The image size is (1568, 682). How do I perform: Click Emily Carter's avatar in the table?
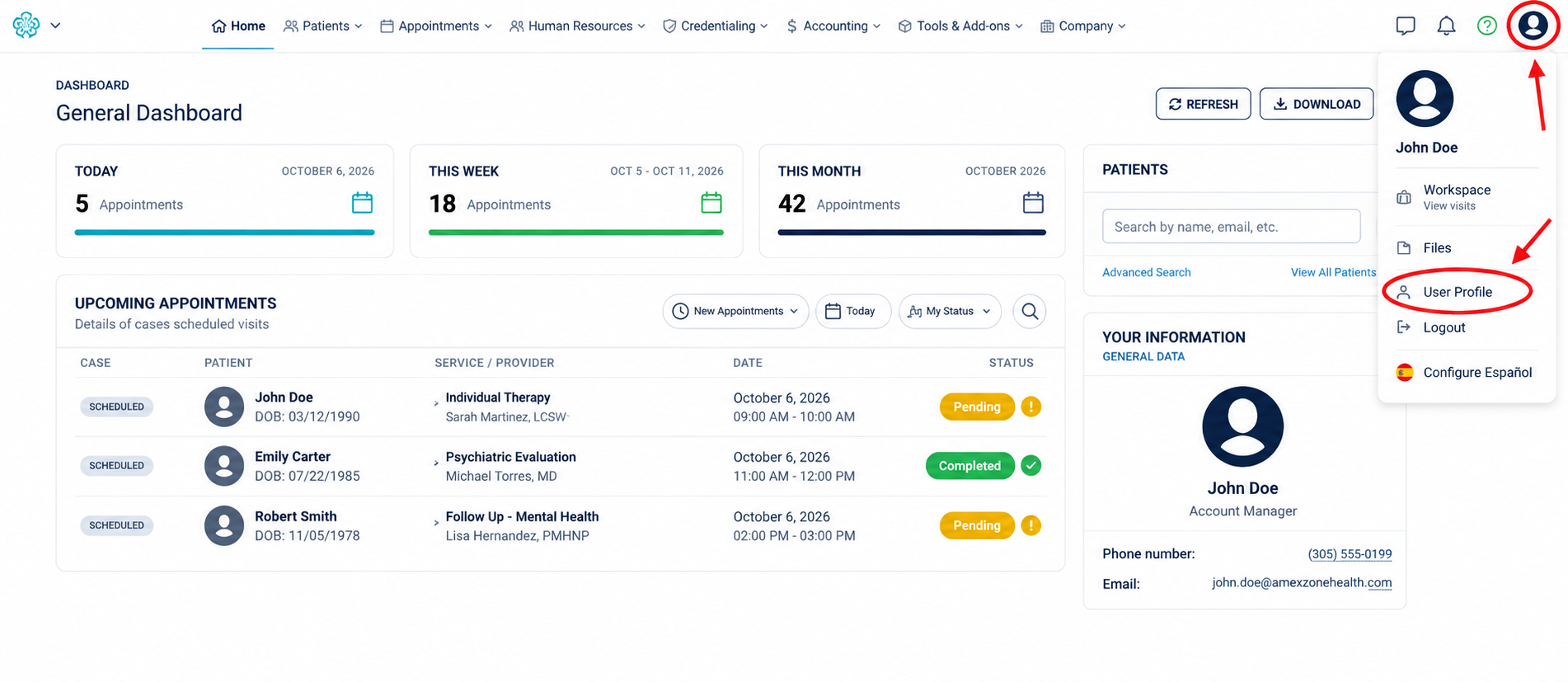pyautogui.click(x=224, y=466)
